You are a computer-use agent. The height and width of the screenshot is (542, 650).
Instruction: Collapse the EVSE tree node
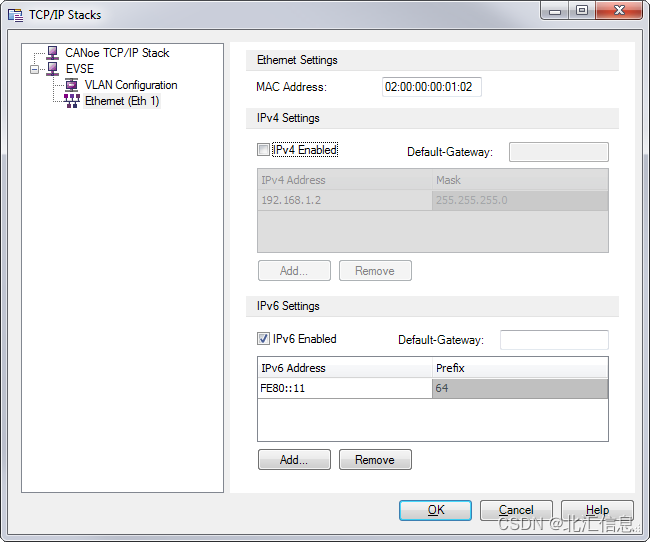(x=34, y=69)
